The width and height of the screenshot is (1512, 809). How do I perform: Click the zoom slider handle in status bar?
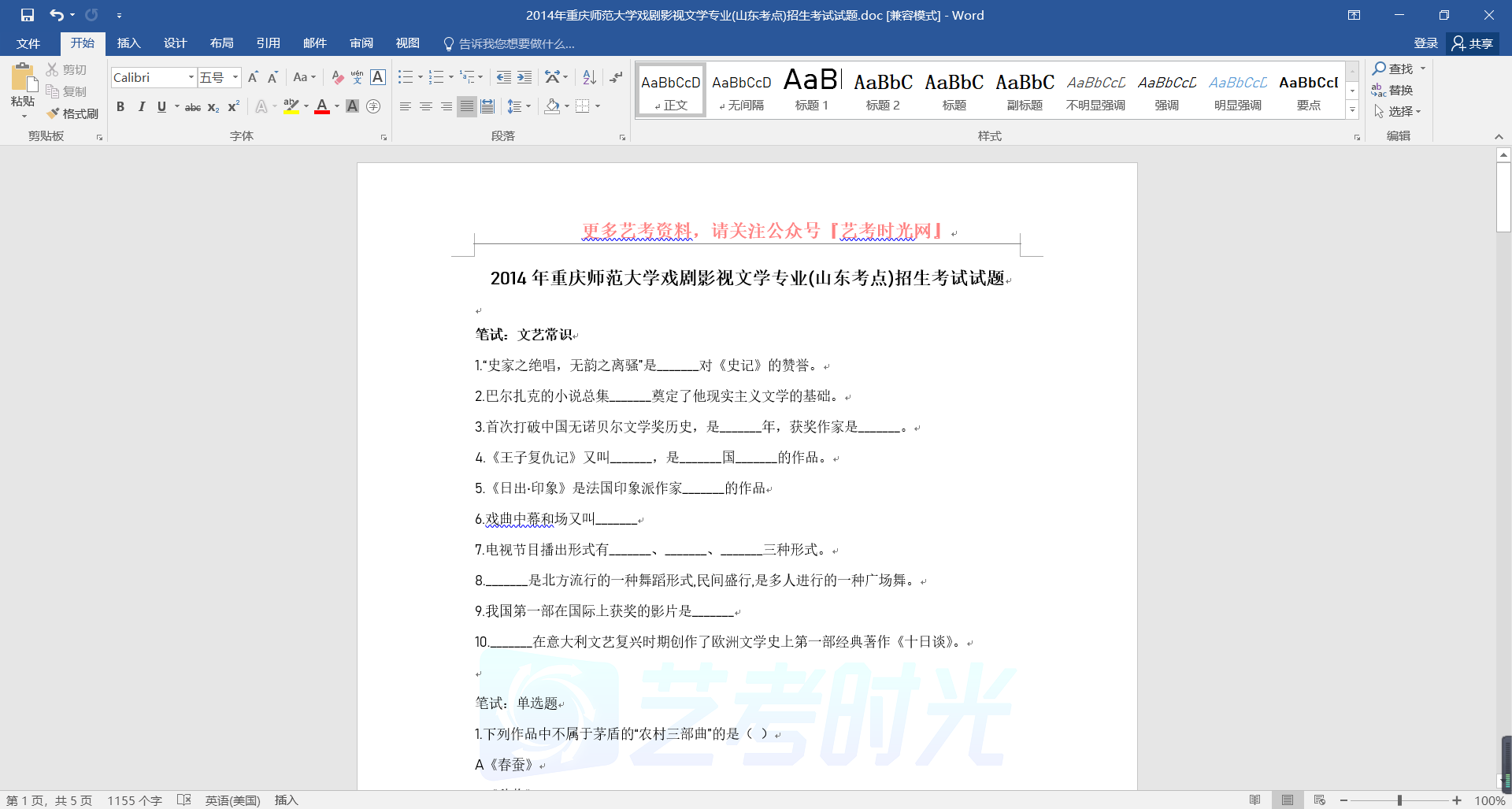coord(1399,800)
